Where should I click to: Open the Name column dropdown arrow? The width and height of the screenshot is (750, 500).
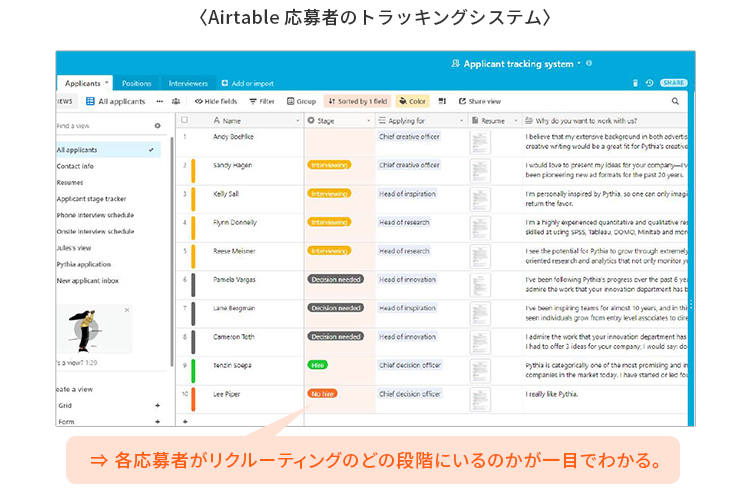[298, 121]
